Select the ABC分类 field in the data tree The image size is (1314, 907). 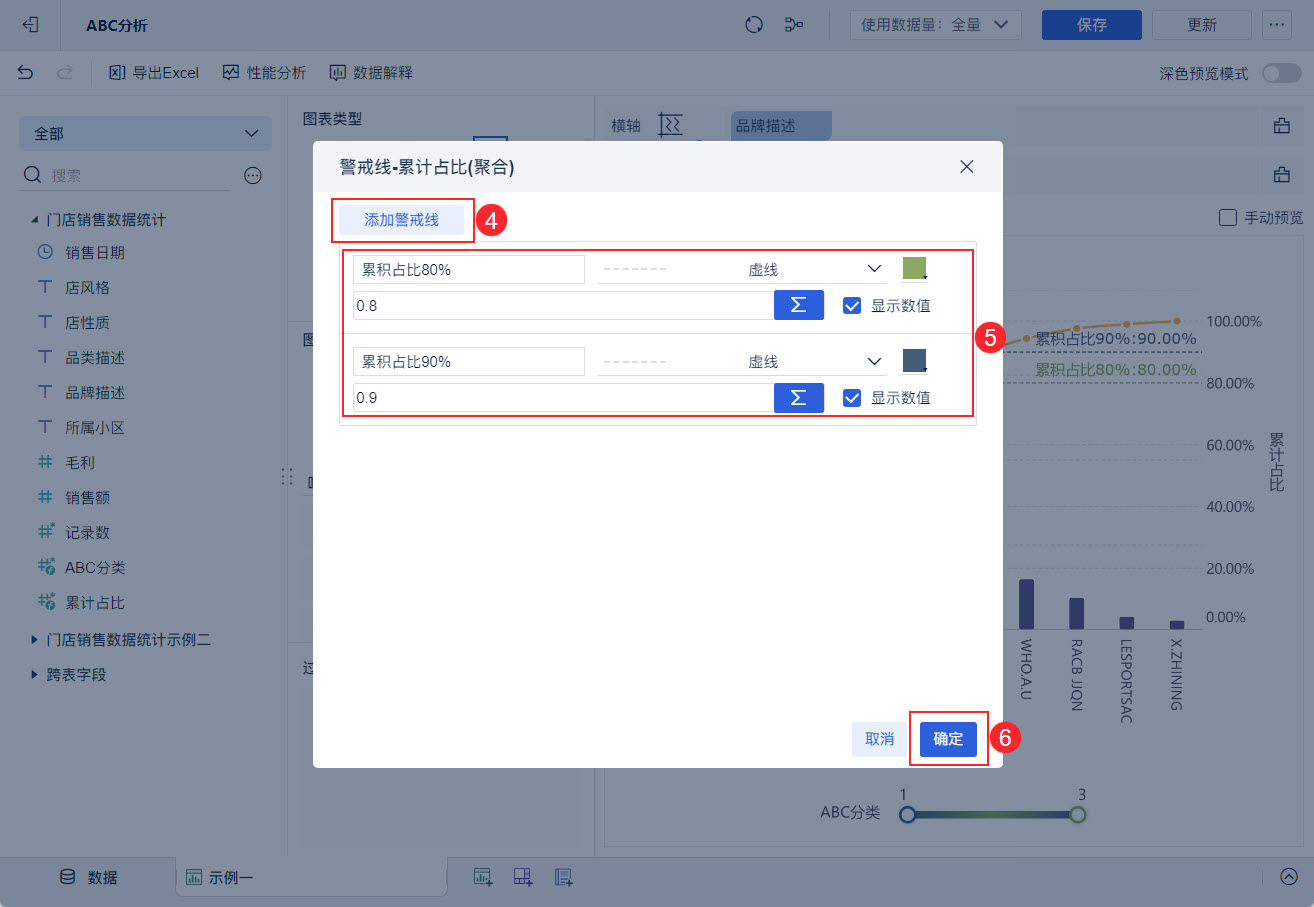95,568
